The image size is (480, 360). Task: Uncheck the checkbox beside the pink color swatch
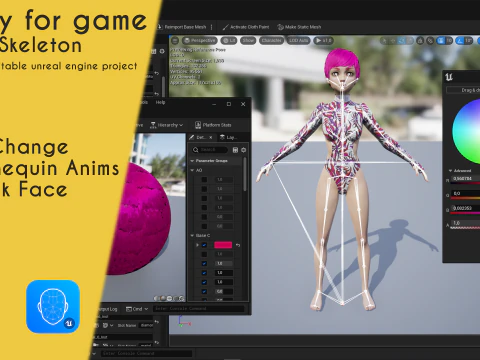(x=204, y=245)
